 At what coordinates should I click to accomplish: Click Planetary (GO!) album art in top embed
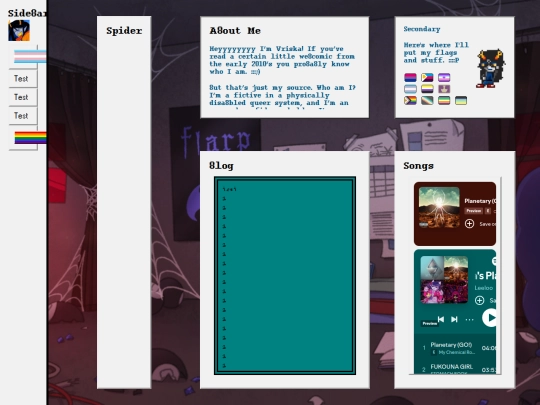click(x=439, y=208)
